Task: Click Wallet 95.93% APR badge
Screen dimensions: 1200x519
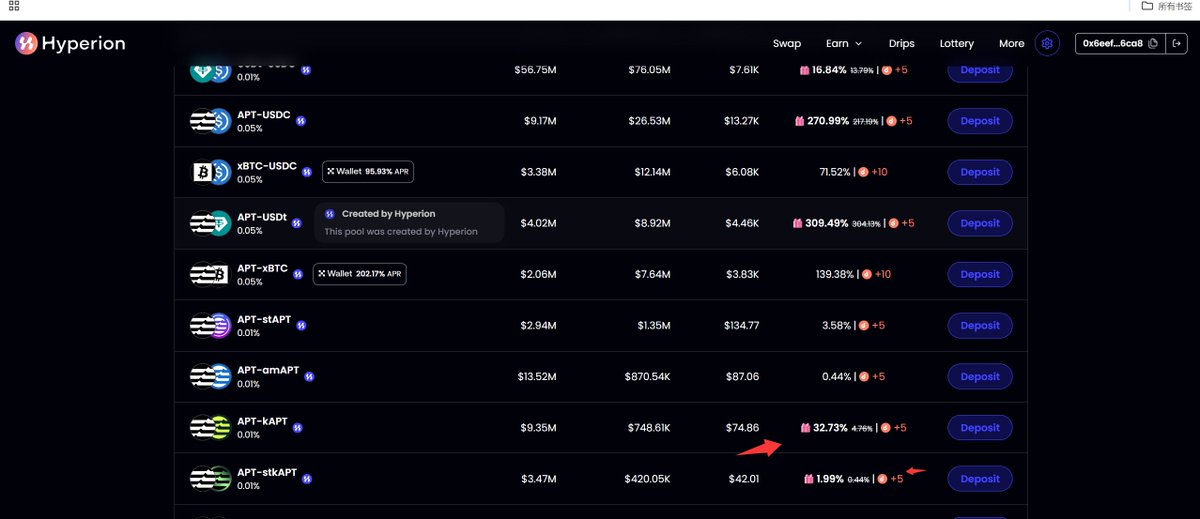Action: click(x=368, y=172)
